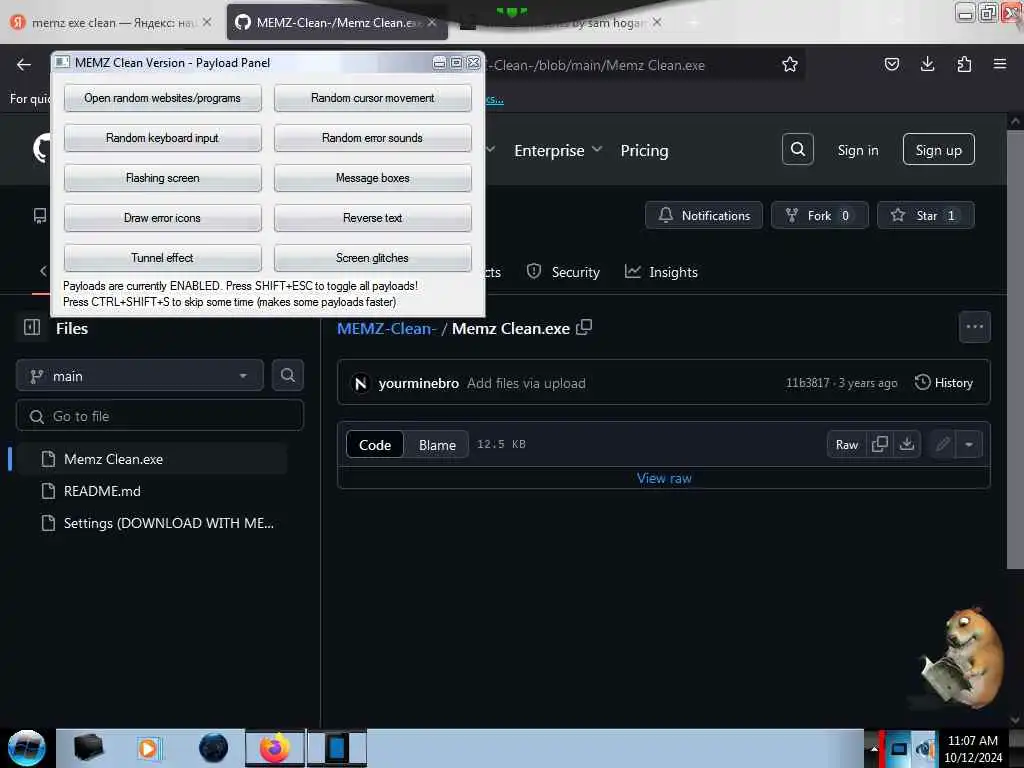The height and width of the screenshot is (768, 1024).
Task: Click the GitHub search magnifier icon
Action: [x=797, y=150]
